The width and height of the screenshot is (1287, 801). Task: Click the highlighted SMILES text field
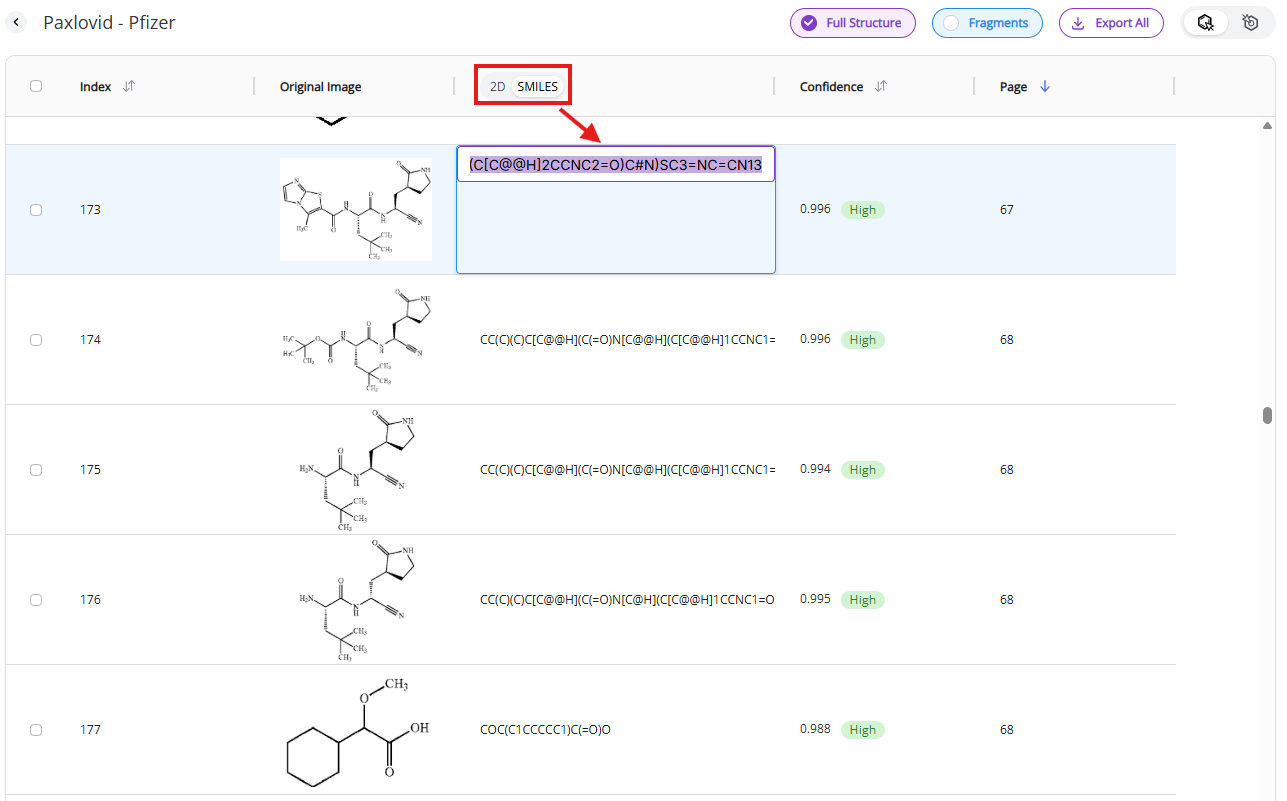click(x=615, y=165)
